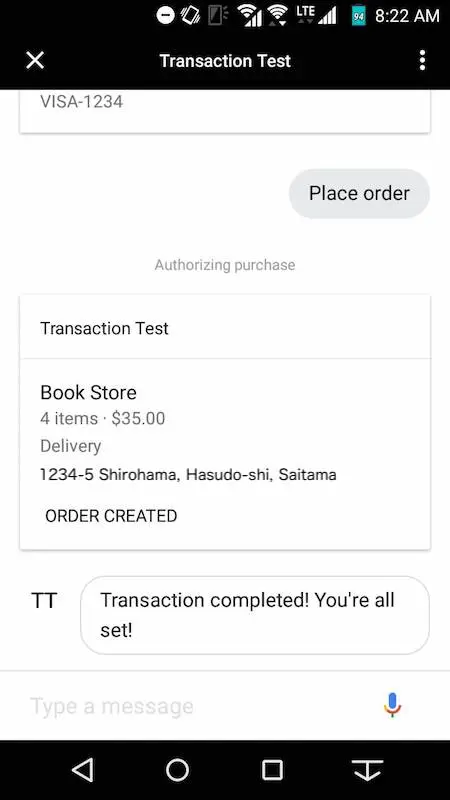Tap the microphone voice input icon
The width and height of the screenshot is (450, 800).
pos(392,705)
